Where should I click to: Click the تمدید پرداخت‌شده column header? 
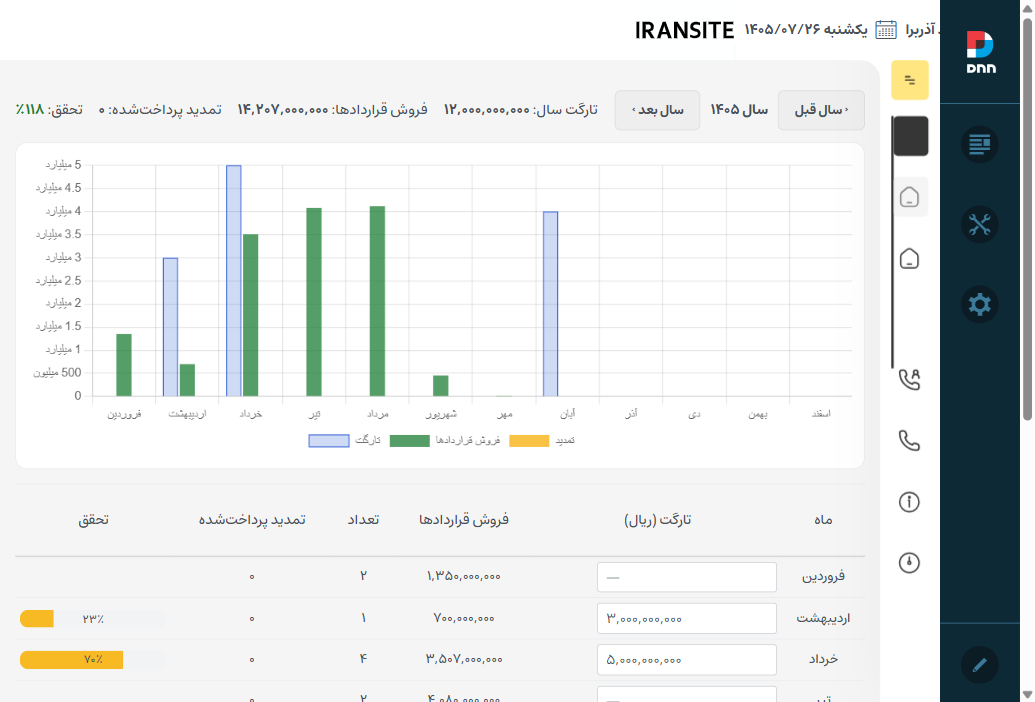click(x=252, y=520)
